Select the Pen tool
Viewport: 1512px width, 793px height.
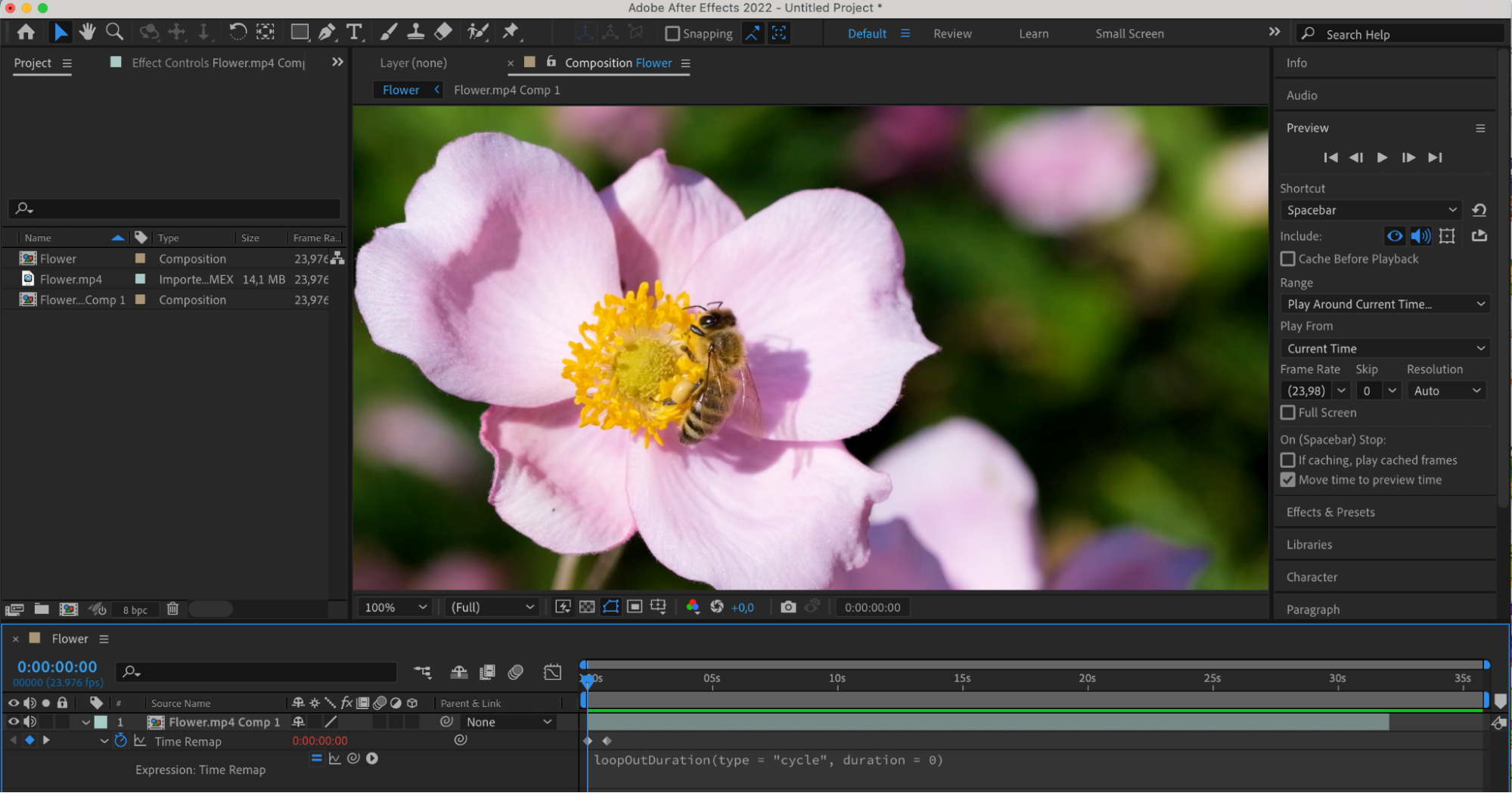327,32
